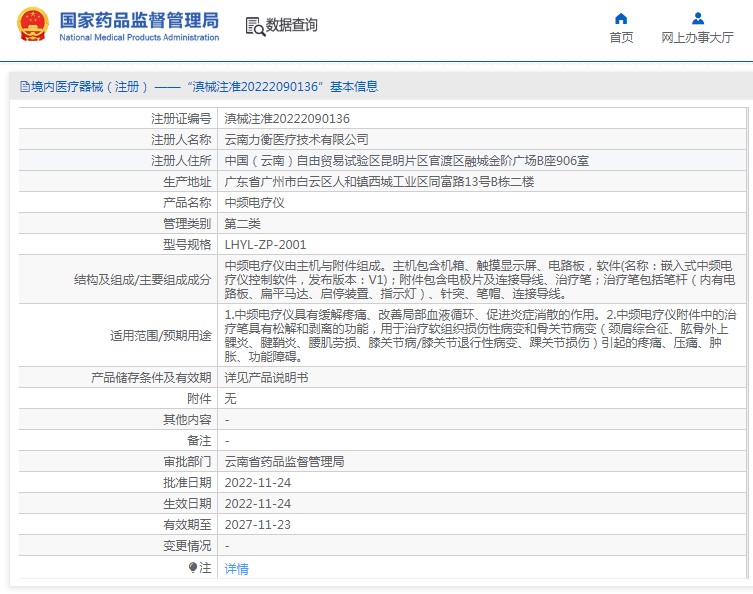The image size is (753, 594).
Task: Click the lightbulb icon beside 注
Action: tap(193, 568)
